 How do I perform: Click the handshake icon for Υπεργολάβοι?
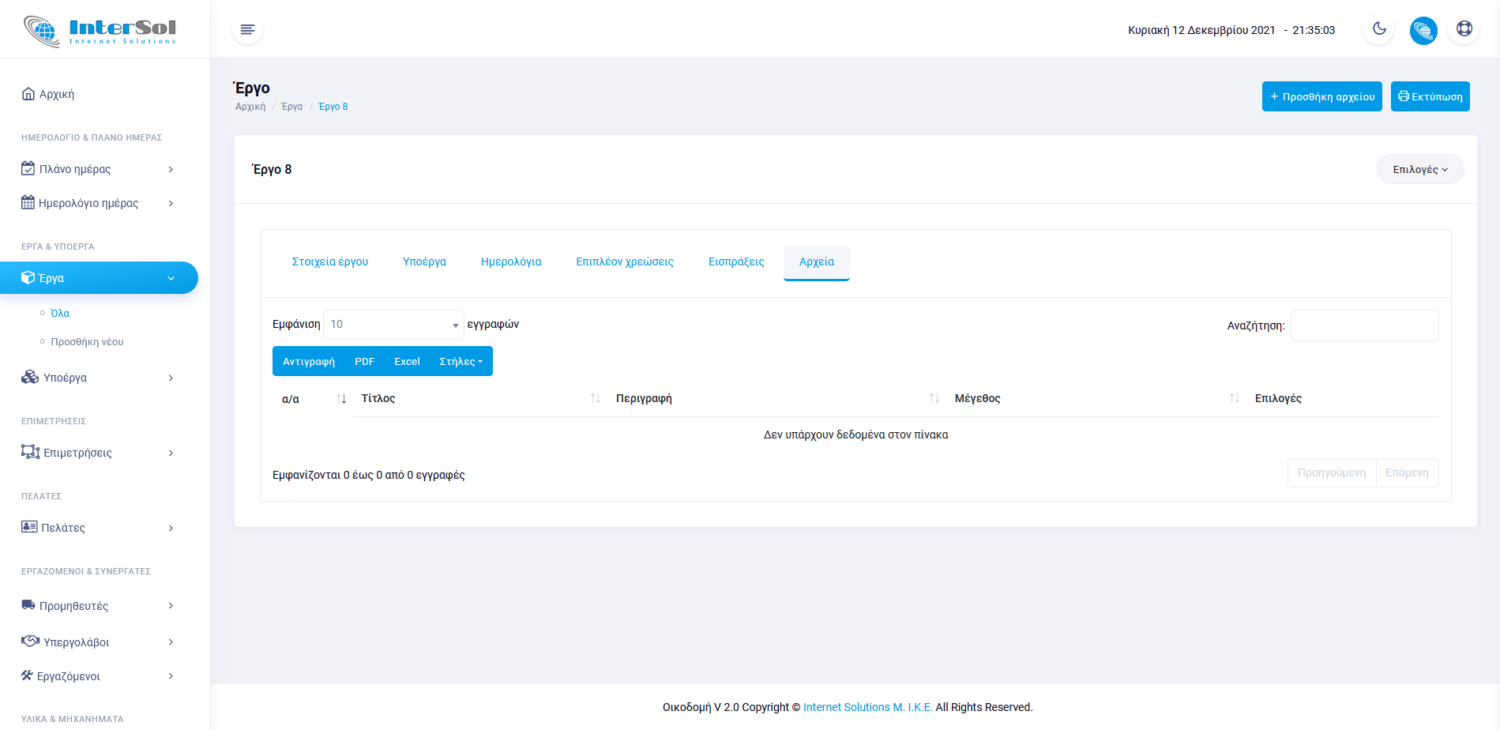[x=30, y=641]
